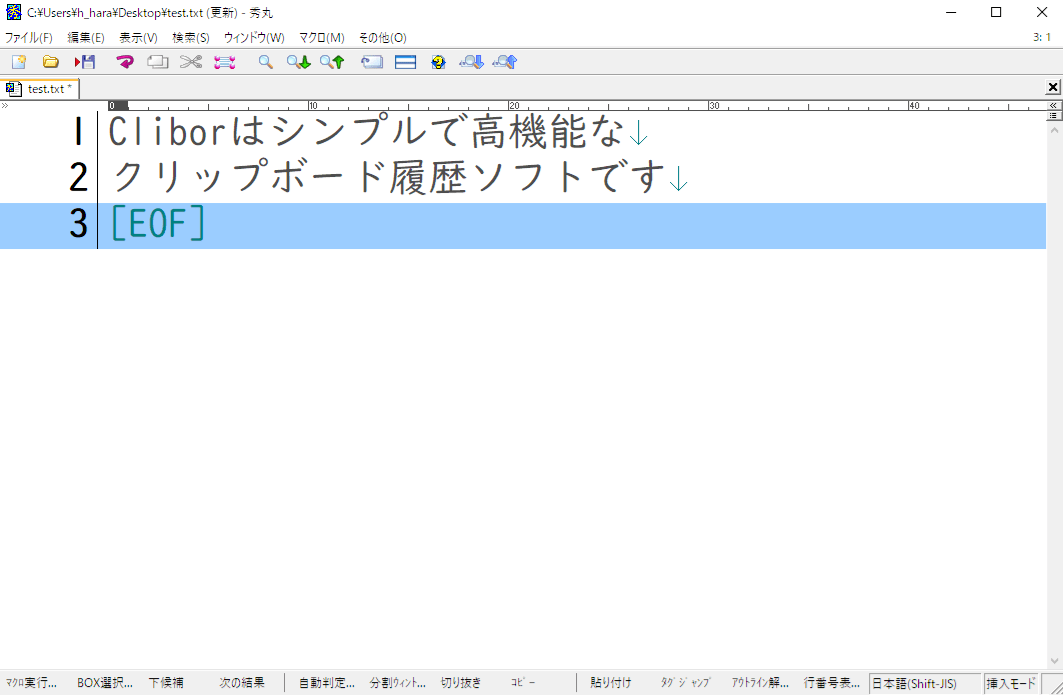Open the 表示(V) menu
1063x695 pixels.
138,38
